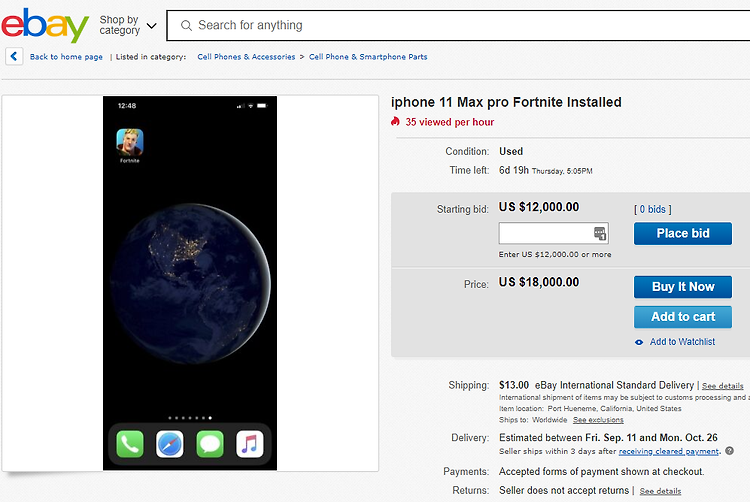750x502 pixels.
Task: Open the Cell Phones & Accessories category
Action: (x=246, y=56)
